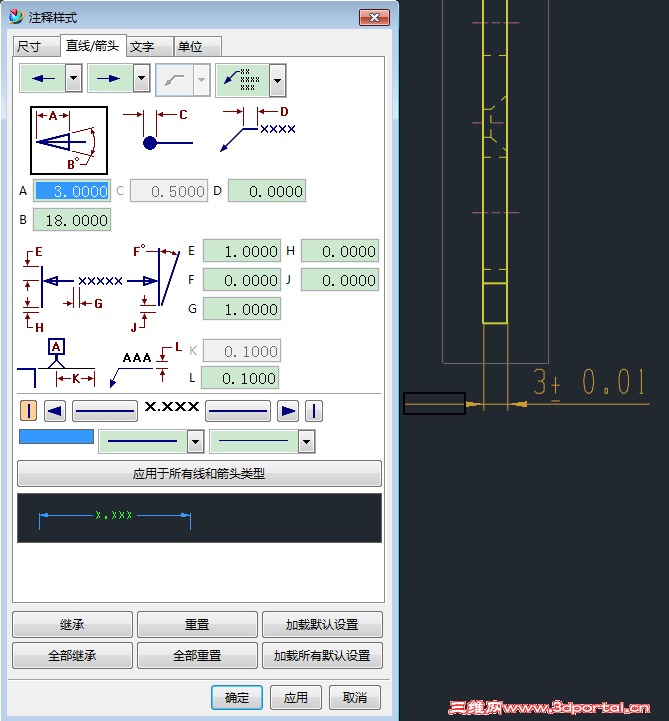Close the 注释样式 dialog
The height and width of the screenshot is (721, 669).
coord(374,18)
